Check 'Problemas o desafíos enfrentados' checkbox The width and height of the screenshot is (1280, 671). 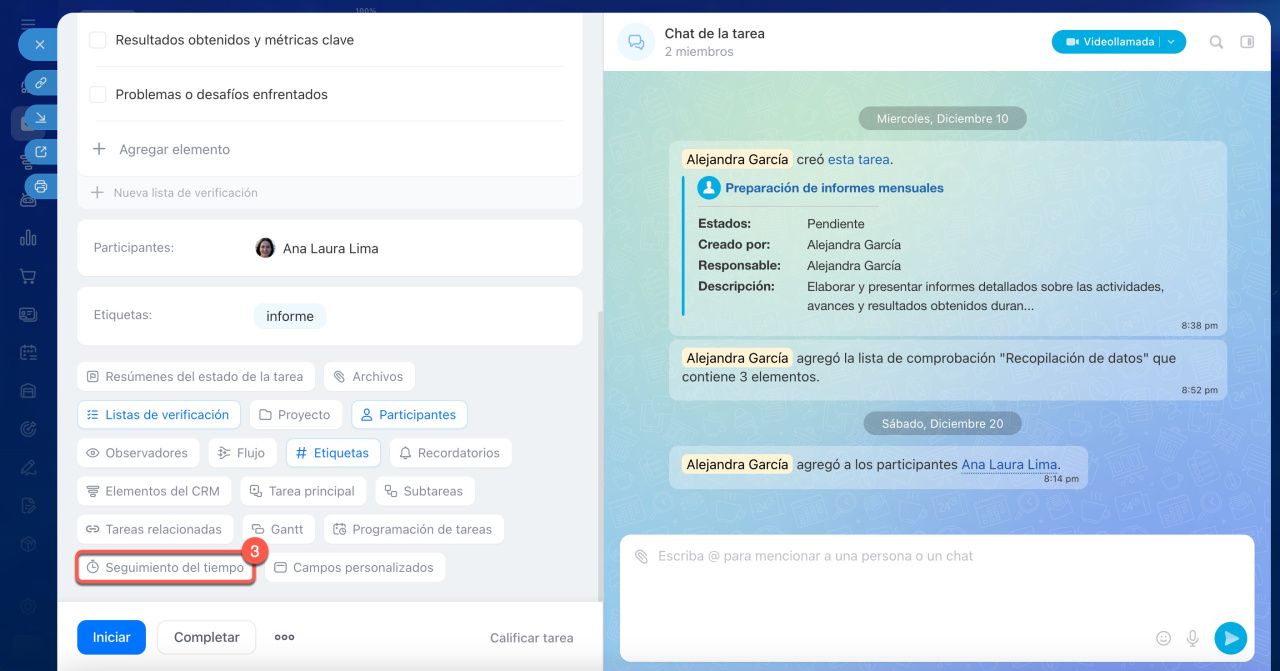click(98, 94)
